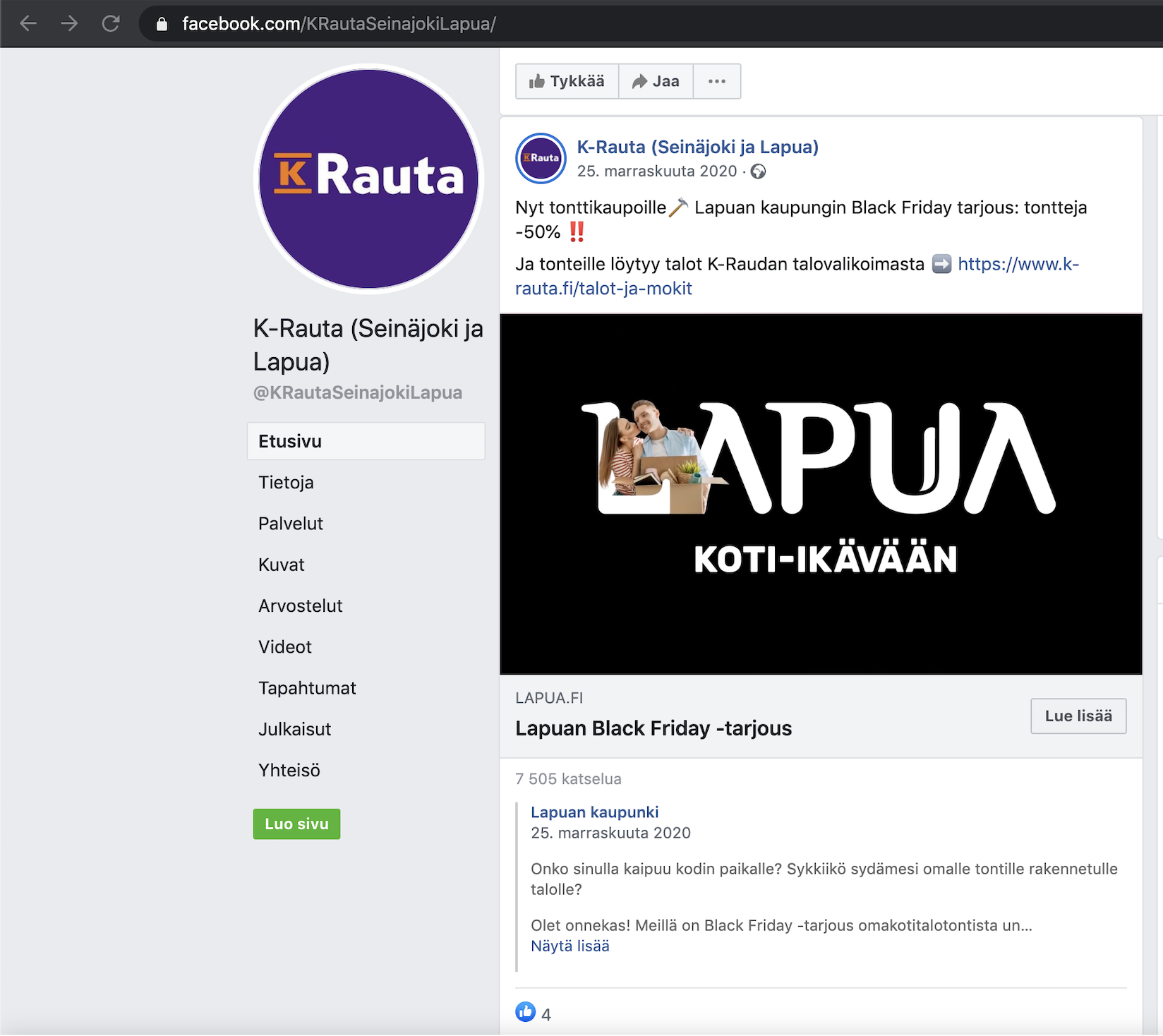The width and height of the screenshot is (1163, 1036).
Task: Click the small K-Rauta post avatar
Action: 541,158
